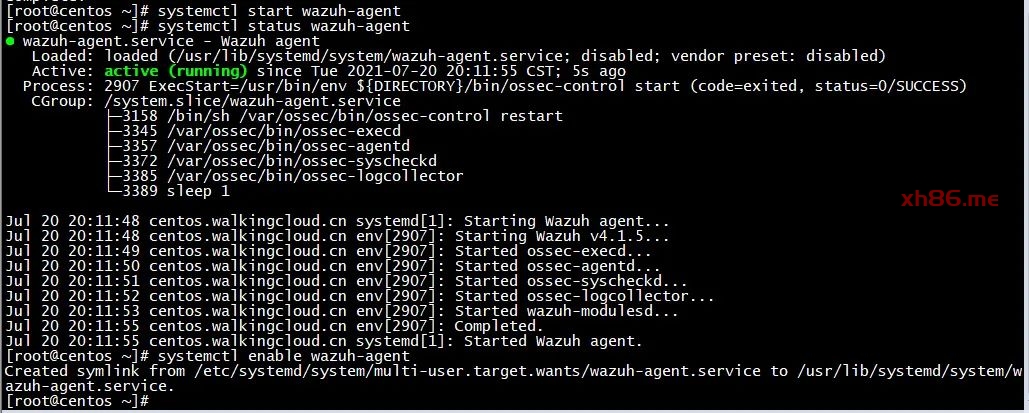Click the CGroup /system.slice/wazuh-agent.service path

click(251, 101)
